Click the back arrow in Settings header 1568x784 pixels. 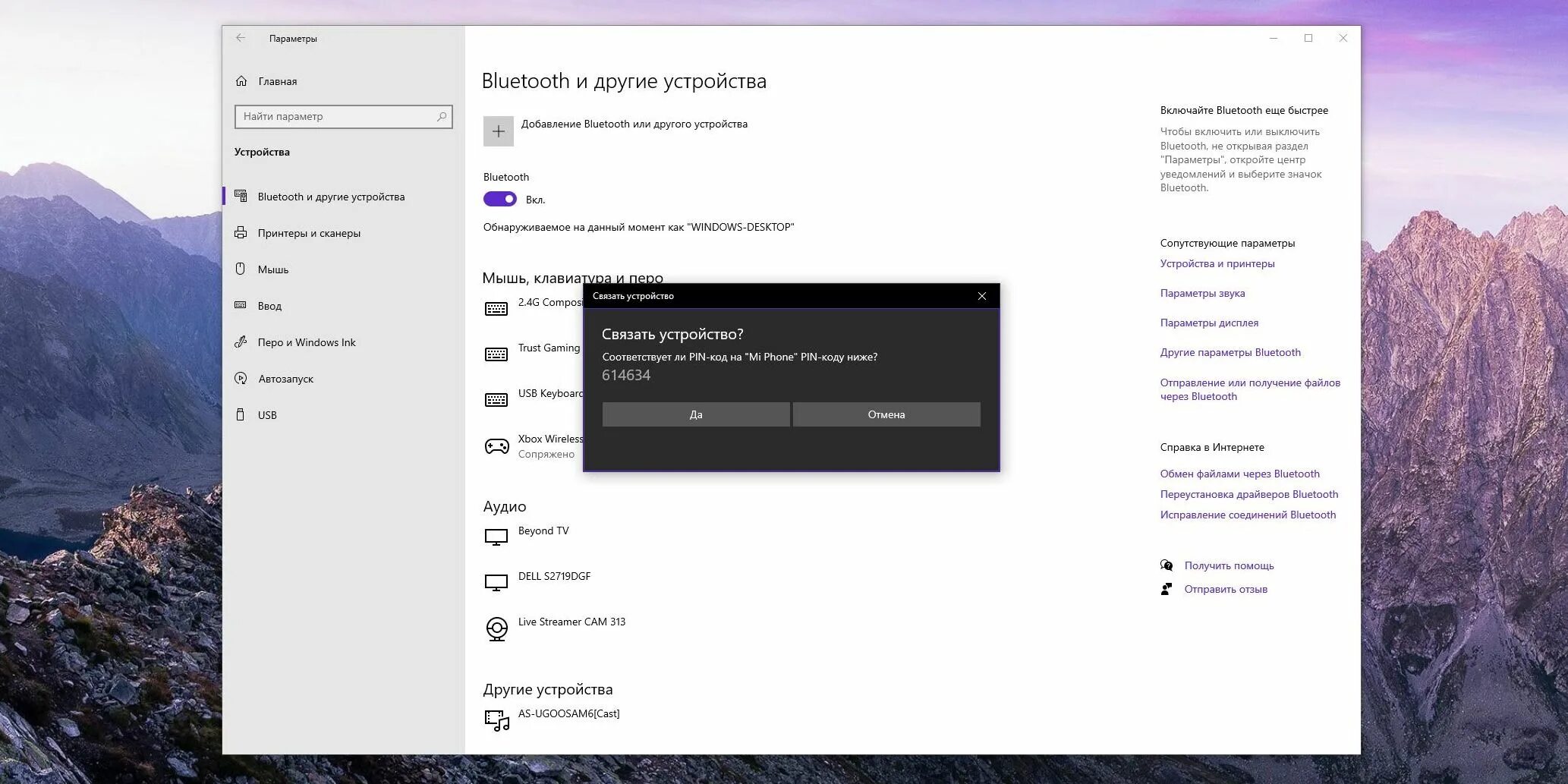[241, 38]
